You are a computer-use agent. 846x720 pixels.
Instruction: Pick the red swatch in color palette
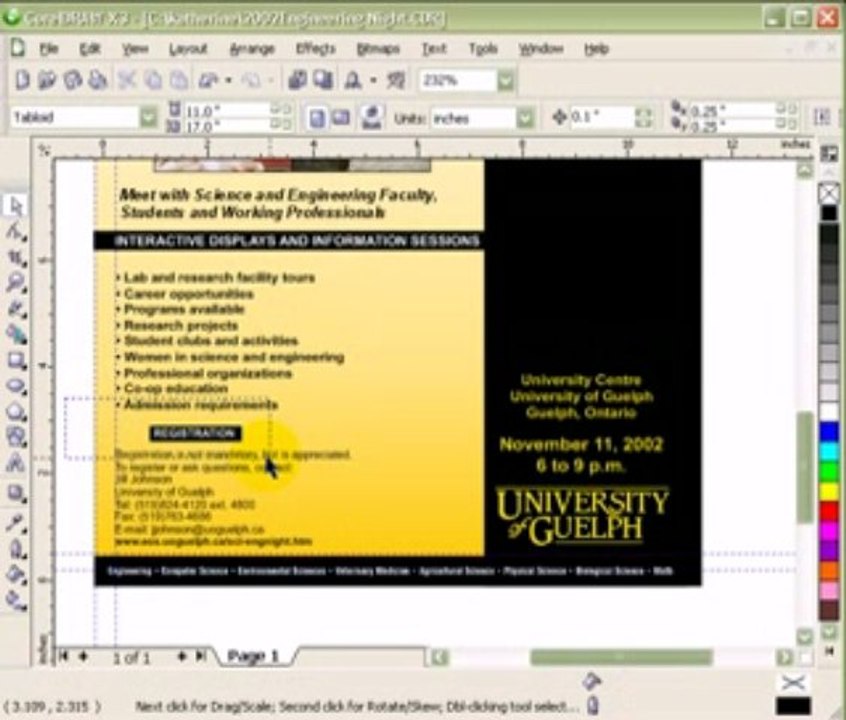829,511
